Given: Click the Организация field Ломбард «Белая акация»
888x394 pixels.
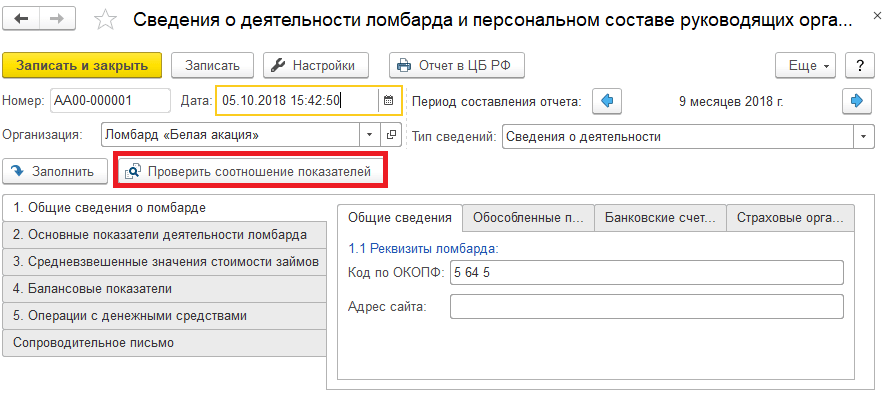Looking at the screenshot, I should (x=231, y=135).
